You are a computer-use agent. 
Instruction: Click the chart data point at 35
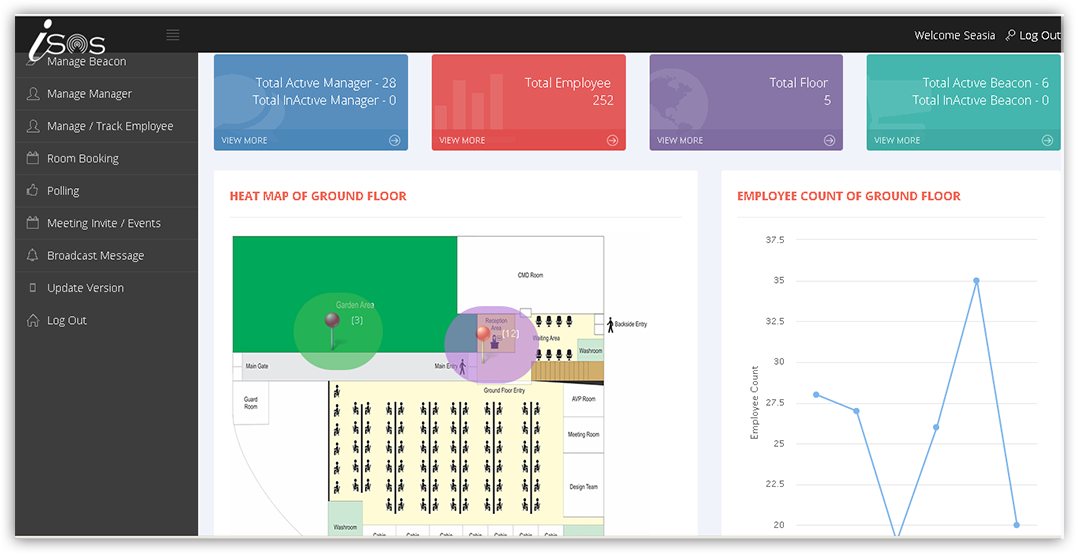[976, 280]
